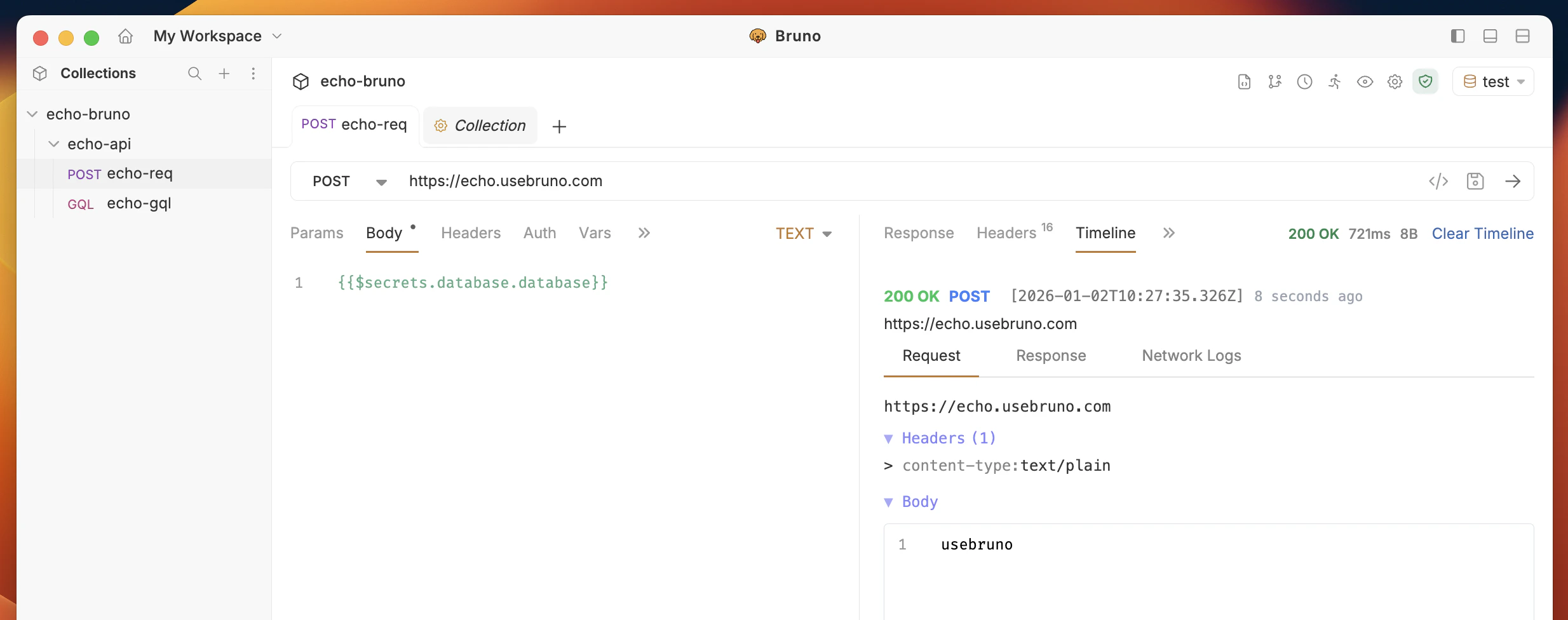The height and width of the screenshot is (620, 1568).
Task: Select the timeline Request sub-tab
Action: (x=931, y=356)
